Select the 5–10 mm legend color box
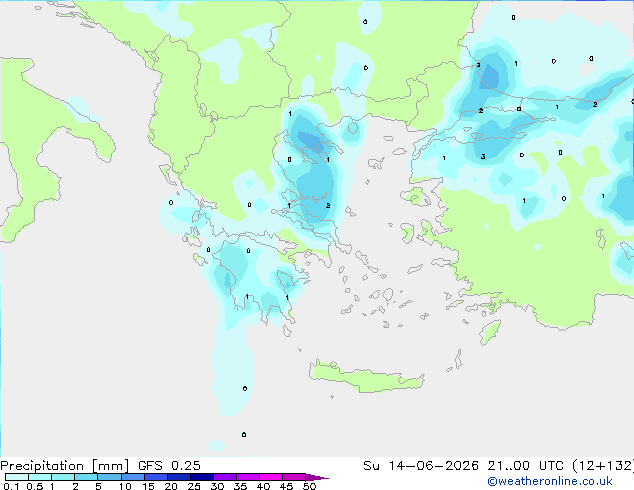This screenshot has height=490, width=634. tap(109, 477)
